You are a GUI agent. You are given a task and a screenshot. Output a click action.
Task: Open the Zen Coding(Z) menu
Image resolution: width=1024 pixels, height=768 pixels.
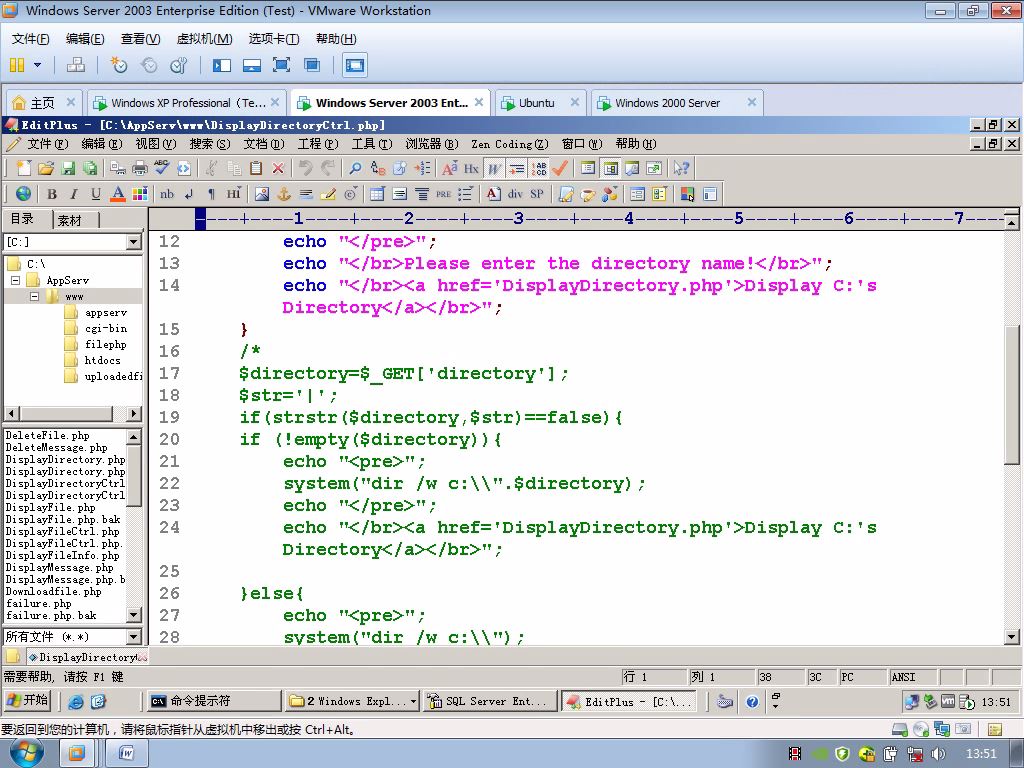coord(509,144)
